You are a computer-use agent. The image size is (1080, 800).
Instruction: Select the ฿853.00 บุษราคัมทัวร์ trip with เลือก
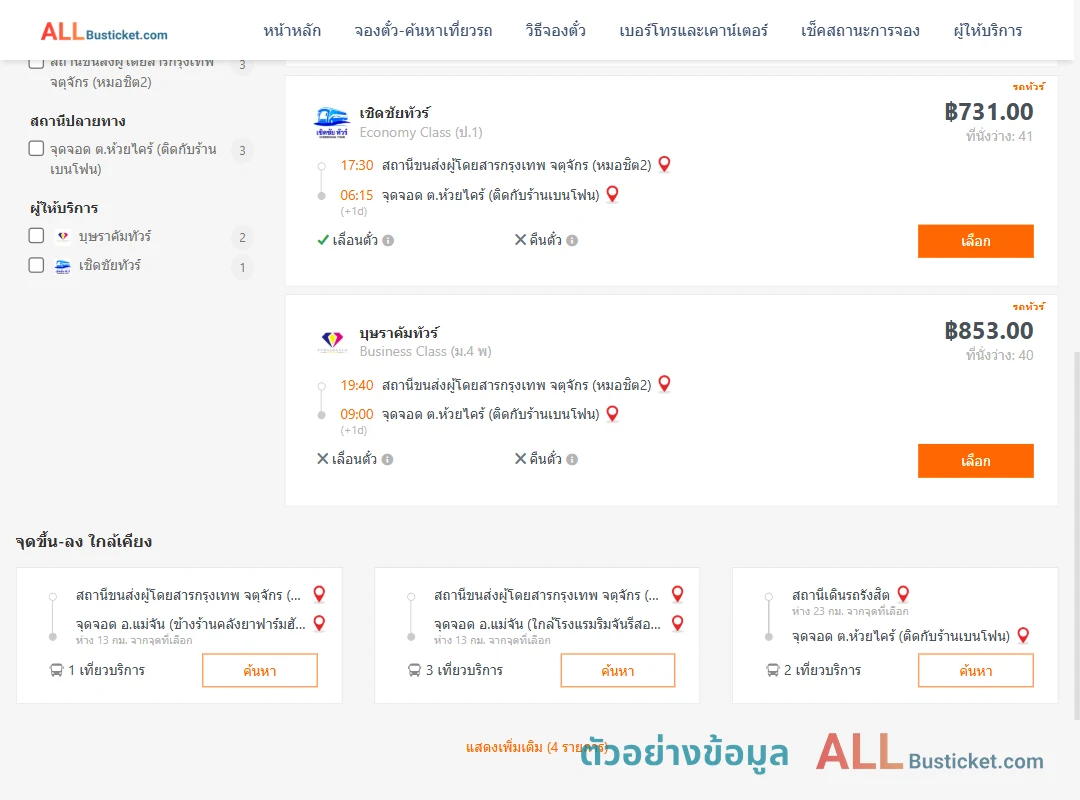pyautogui.click(x=975, y=460)
